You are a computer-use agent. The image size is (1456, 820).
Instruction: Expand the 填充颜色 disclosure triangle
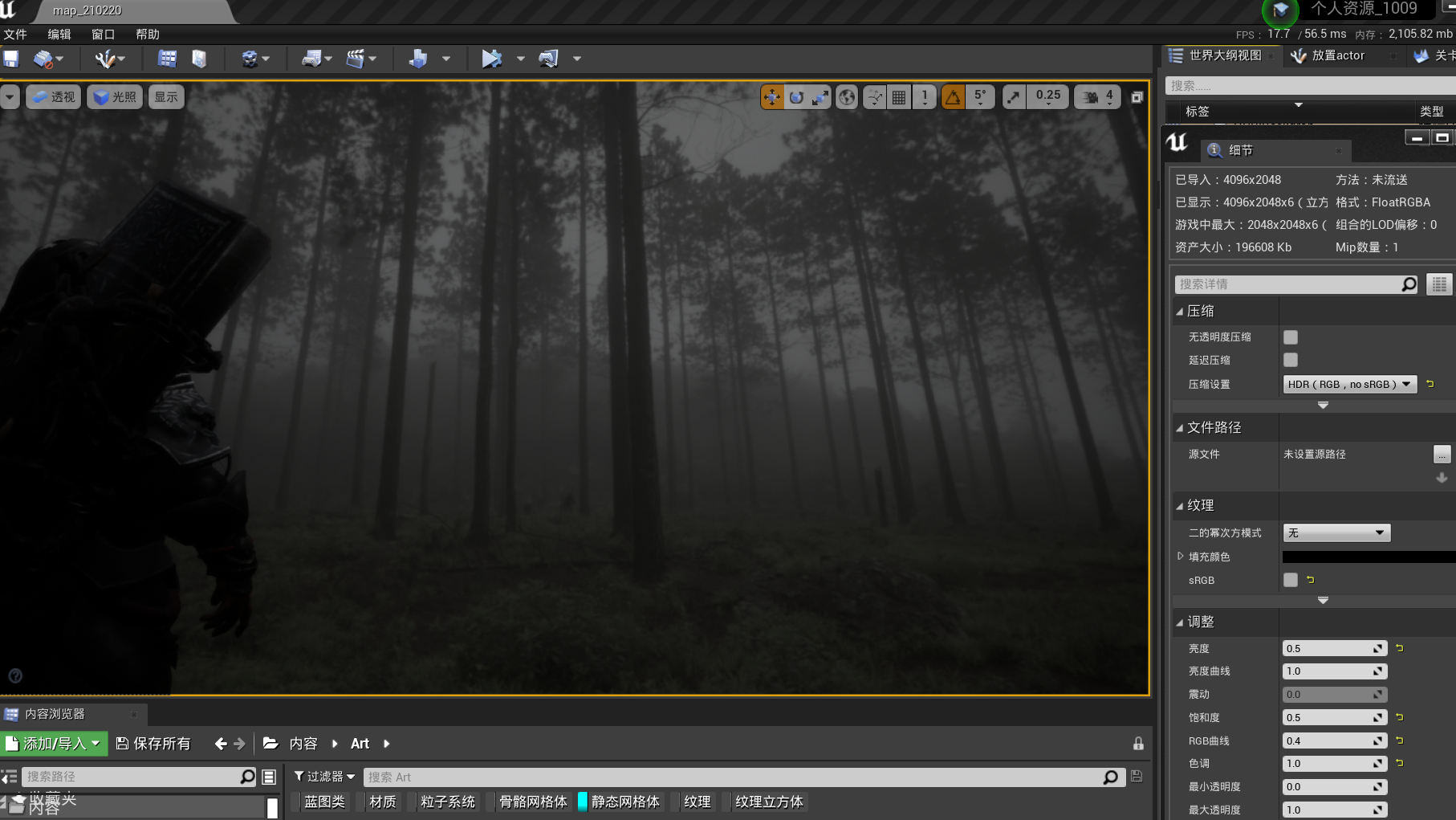click(x=1180, y=555)
